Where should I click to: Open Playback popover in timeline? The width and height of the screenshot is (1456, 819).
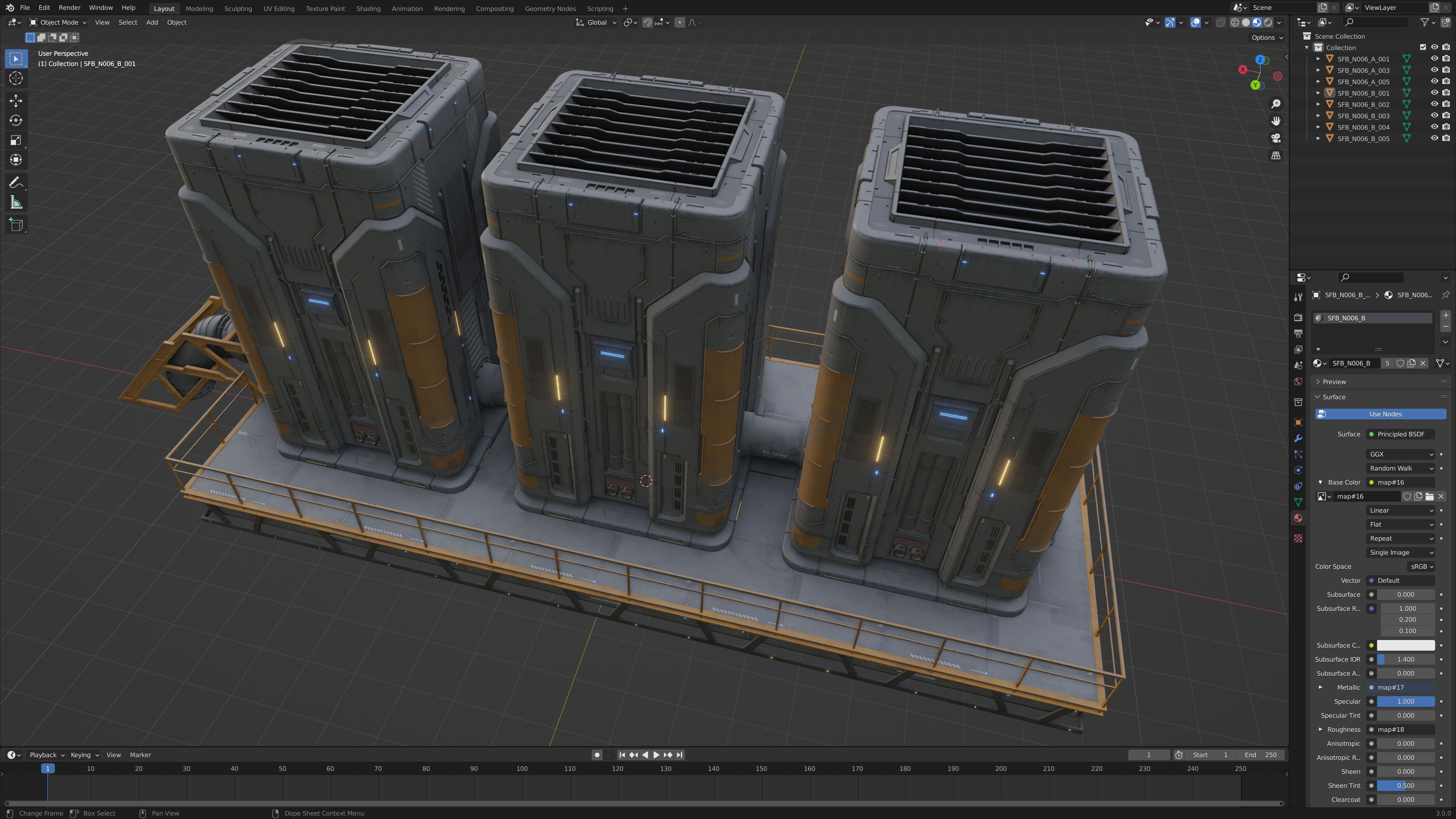point(46,755)
